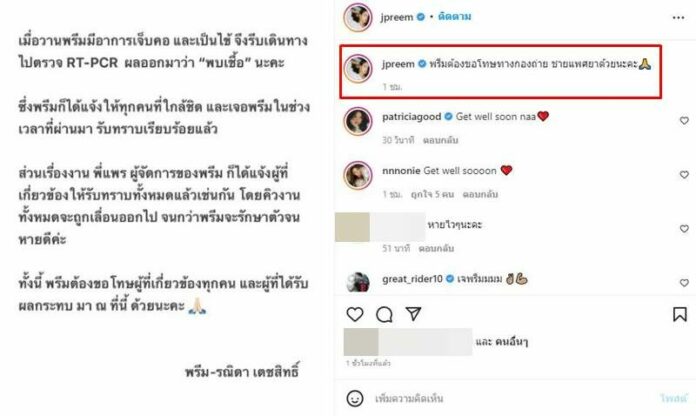Like great_rider10's comment heart
696x416 pixels.
click(684, 283)
